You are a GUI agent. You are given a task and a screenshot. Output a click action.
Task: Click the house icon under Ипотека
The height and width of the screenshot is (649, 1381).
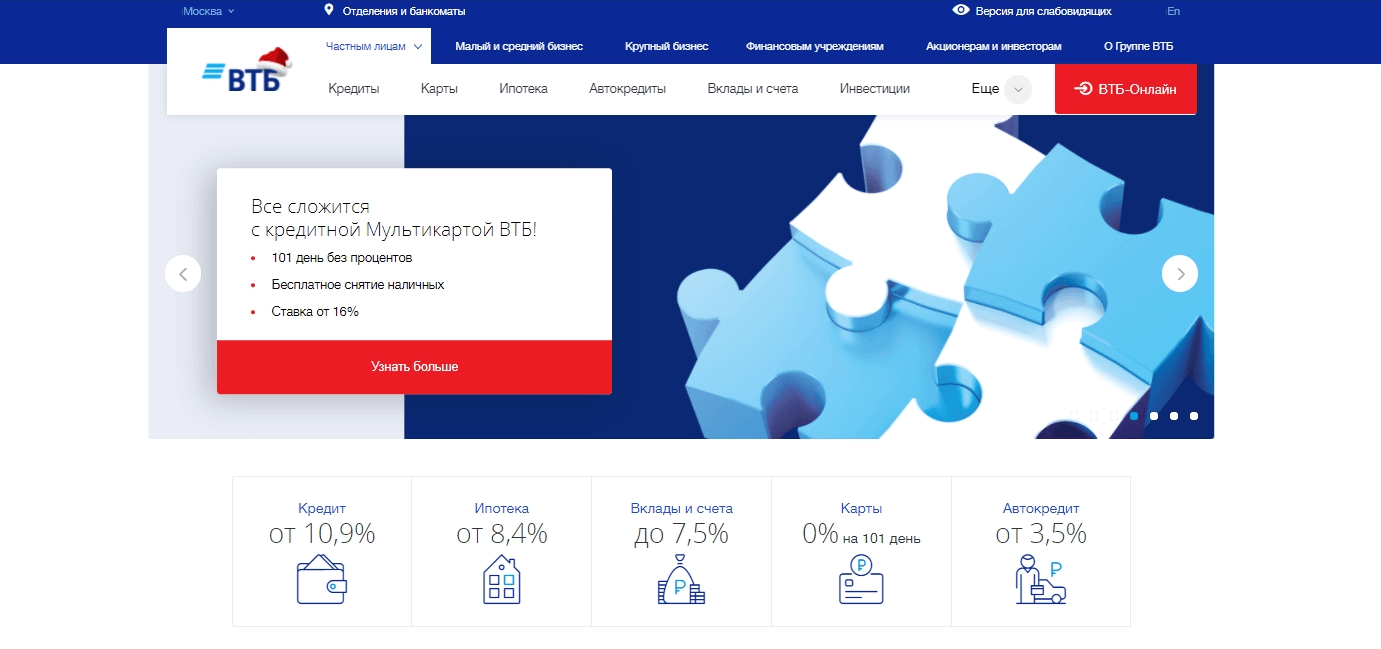coord(501,579)
